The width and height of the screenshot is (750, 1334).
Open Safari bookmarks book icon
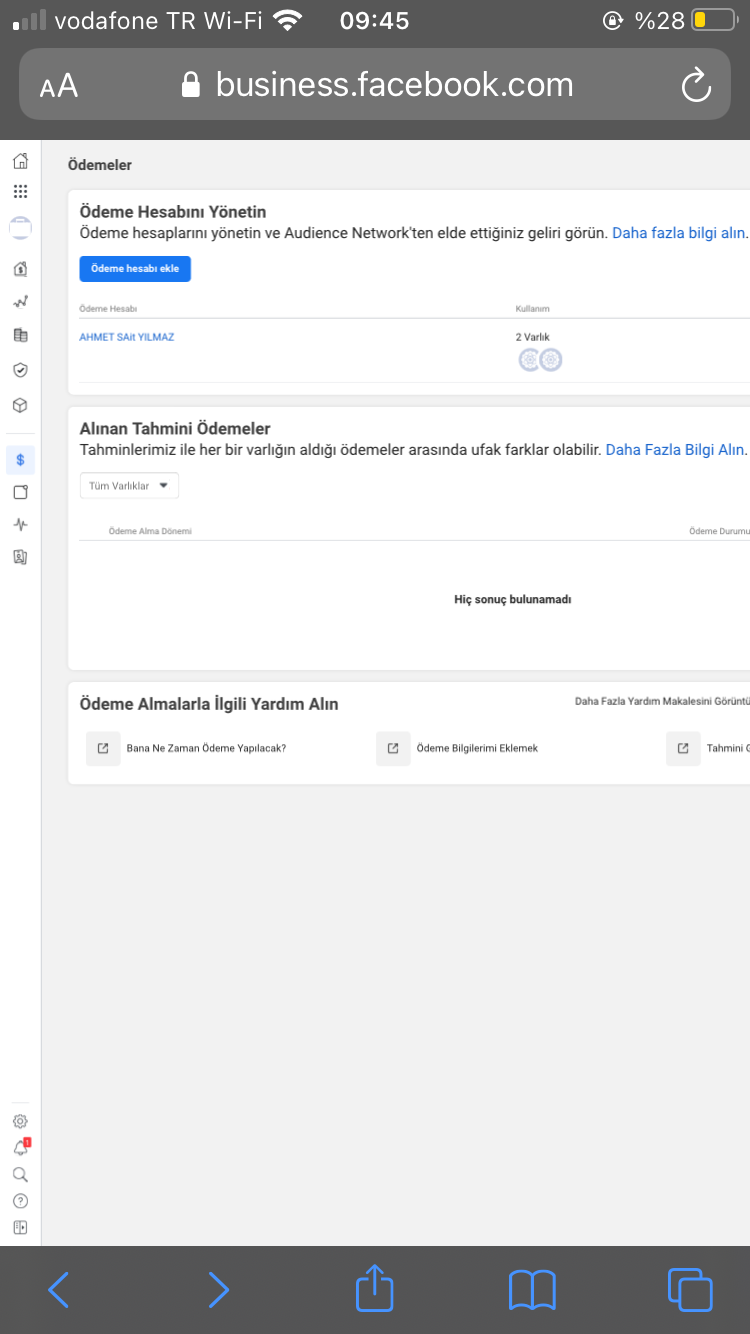point(532,1290)
